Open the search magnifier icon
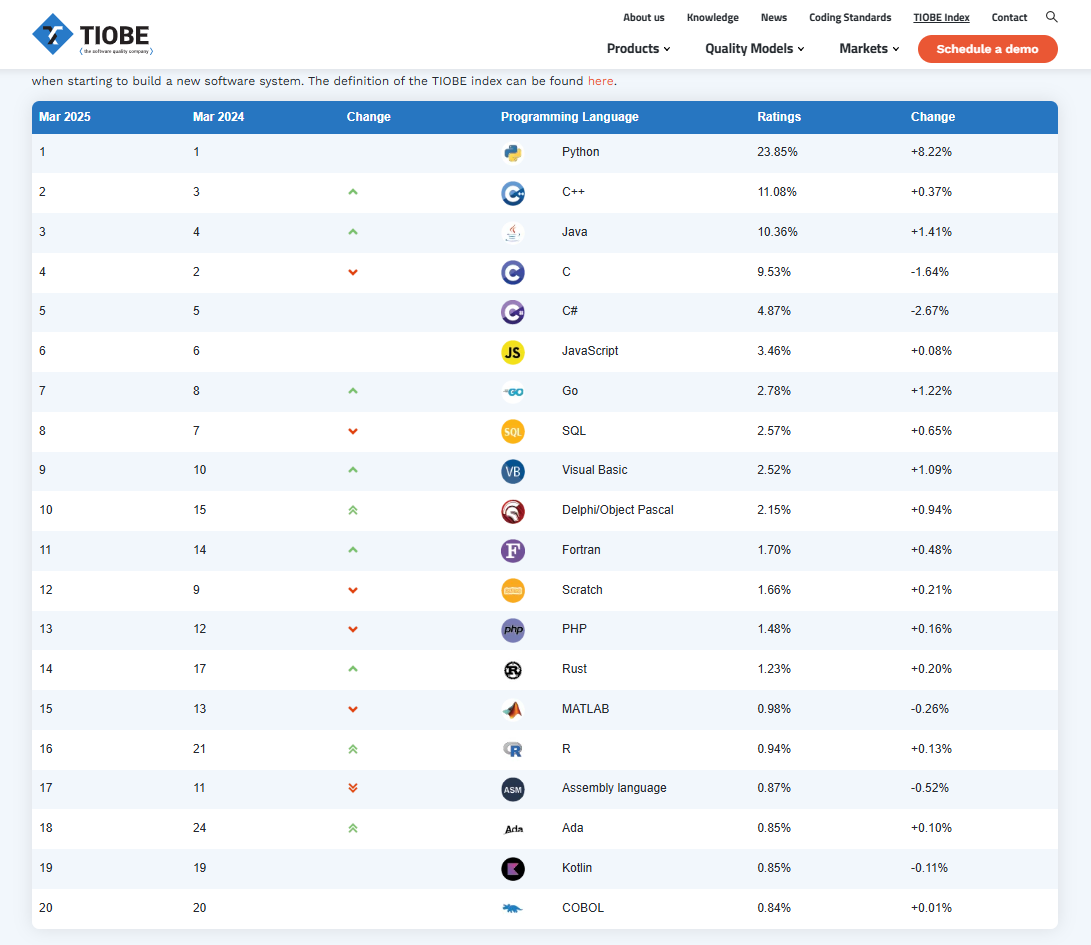This screenshot has width=1091, height=945. (x=1051, y=17)
